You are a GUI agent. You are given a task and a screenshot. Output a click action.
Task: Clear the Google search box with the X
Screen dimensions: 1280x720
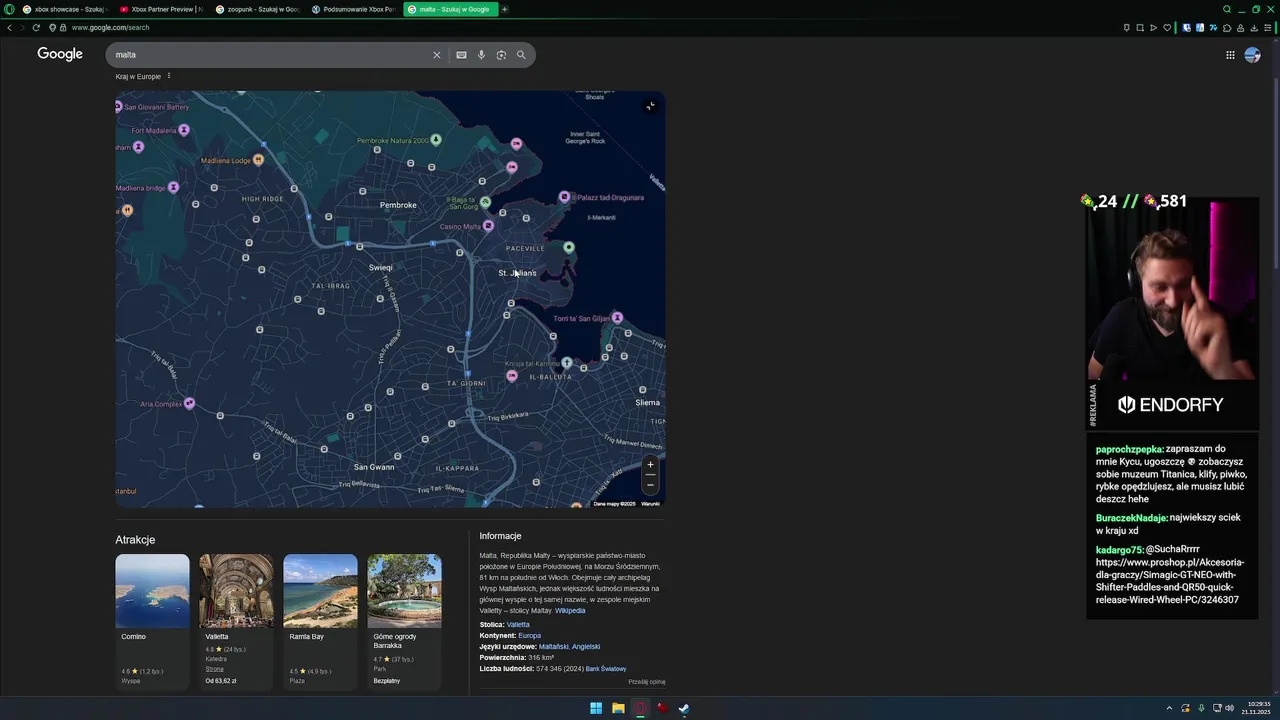pos(436,55)
